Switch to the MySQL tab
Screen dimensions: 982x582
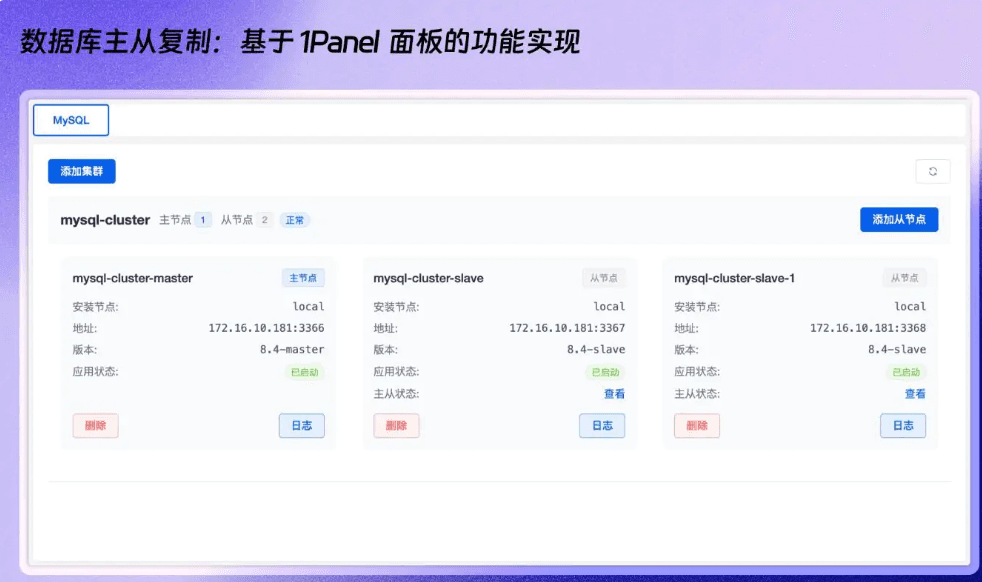71,120
